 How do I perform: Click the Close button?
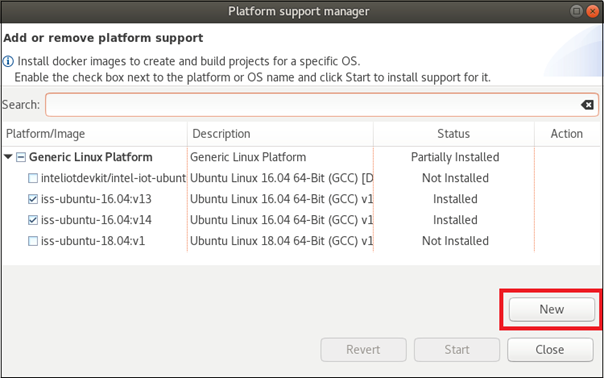550,350
